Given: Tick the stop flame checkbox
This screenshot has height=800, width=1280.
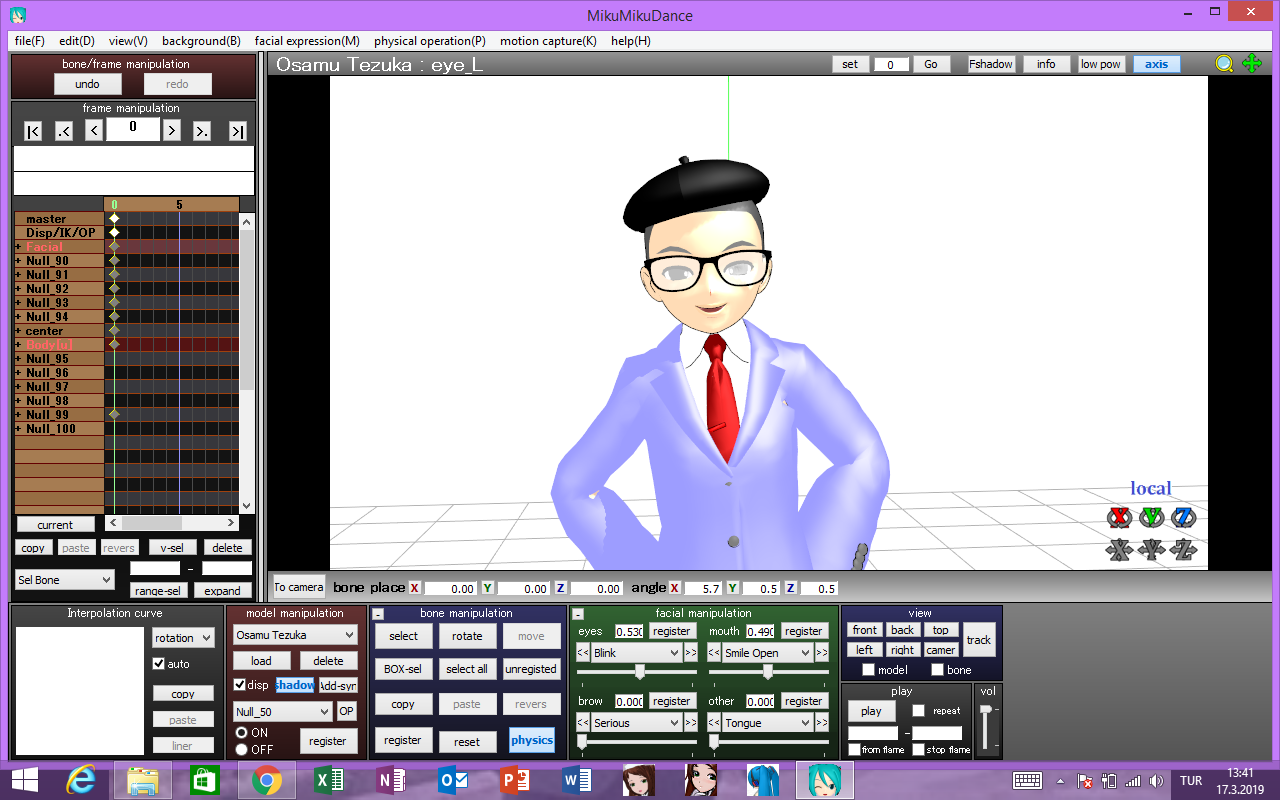Looking at the screenshot, I should (918, 750).
